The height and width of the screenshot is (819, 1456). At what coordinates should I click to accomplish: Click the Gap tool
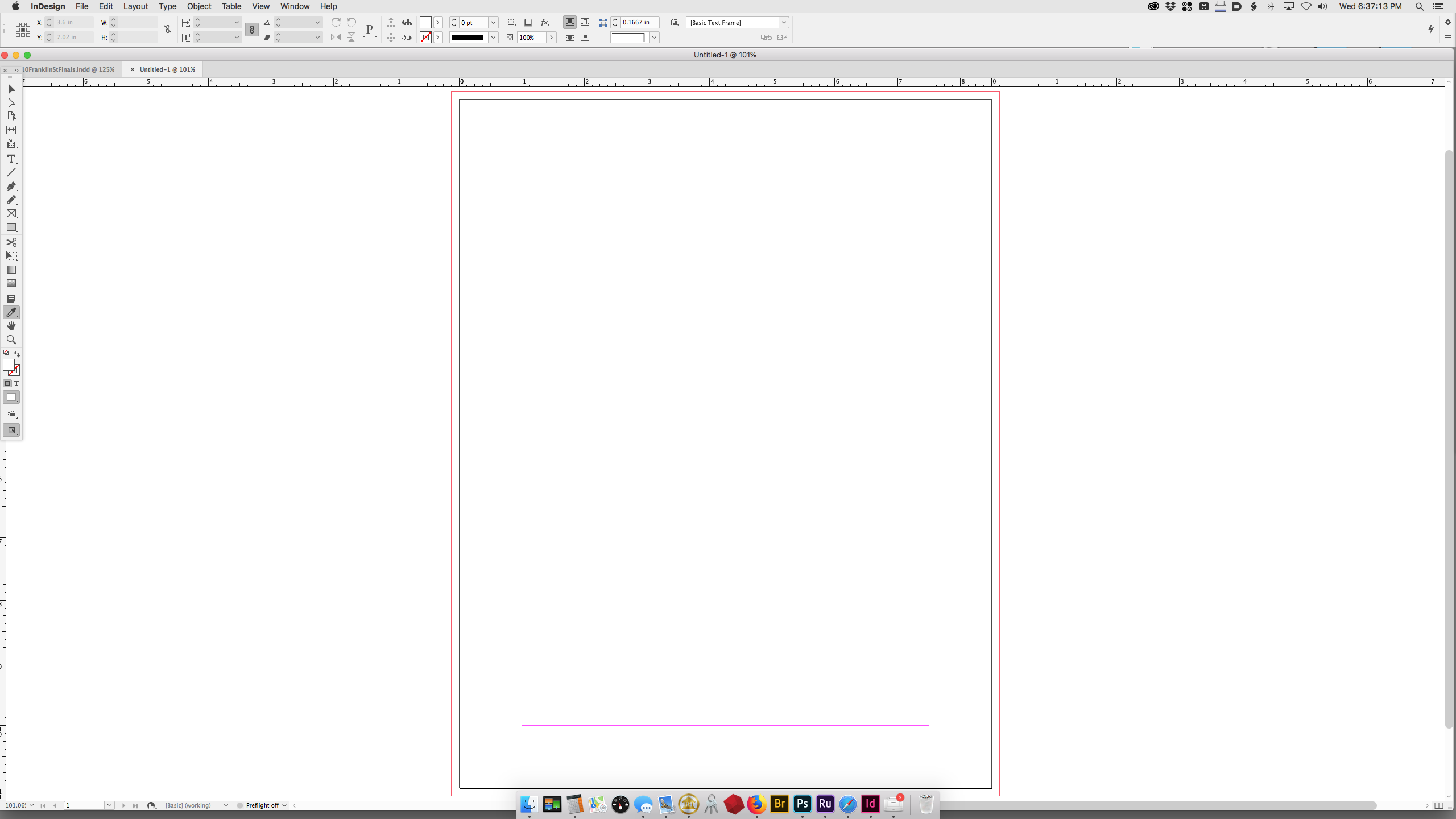[11, 130]
